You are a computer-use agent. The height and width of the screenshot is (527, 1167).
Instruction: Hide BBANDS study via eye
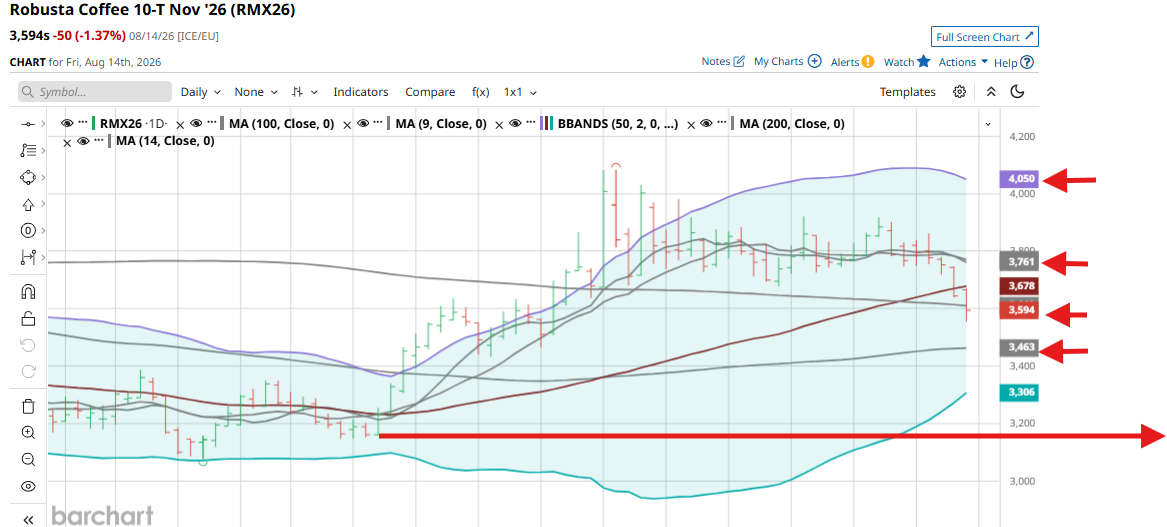517,124
